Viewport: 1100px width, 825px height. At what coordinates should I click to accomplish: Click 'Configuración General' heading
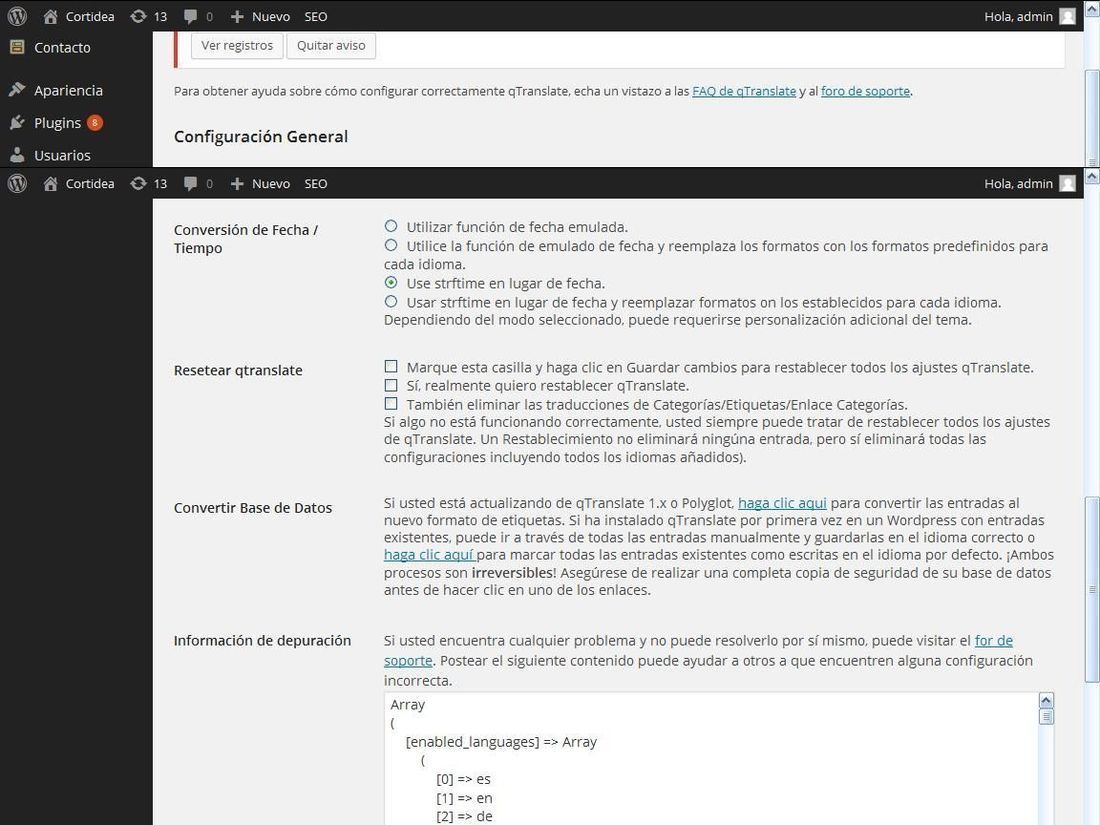pos(260,137)
